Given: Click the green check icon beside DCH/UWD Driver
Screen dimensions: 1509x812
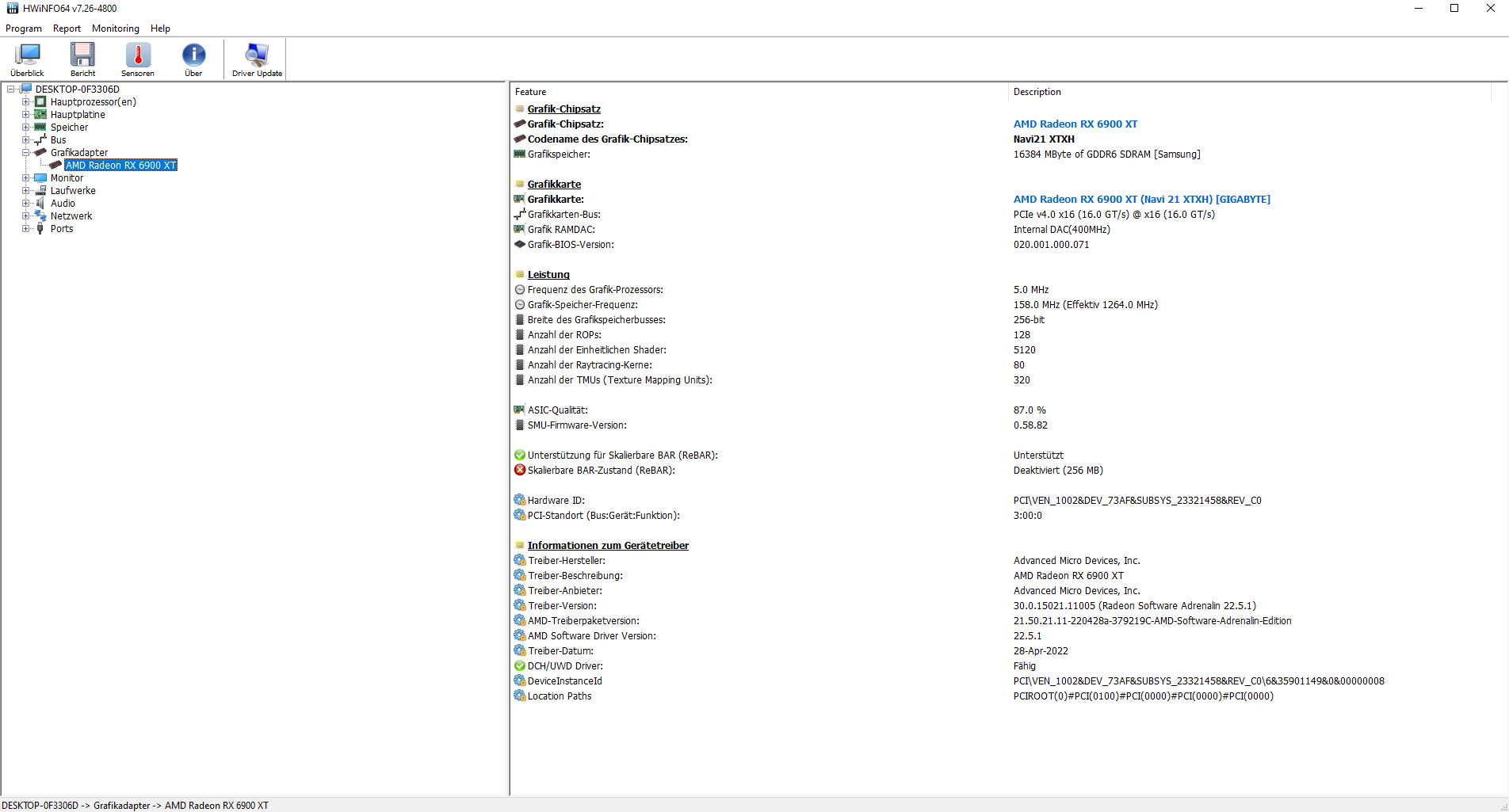Looking at the screenshot, I should 520,665.
